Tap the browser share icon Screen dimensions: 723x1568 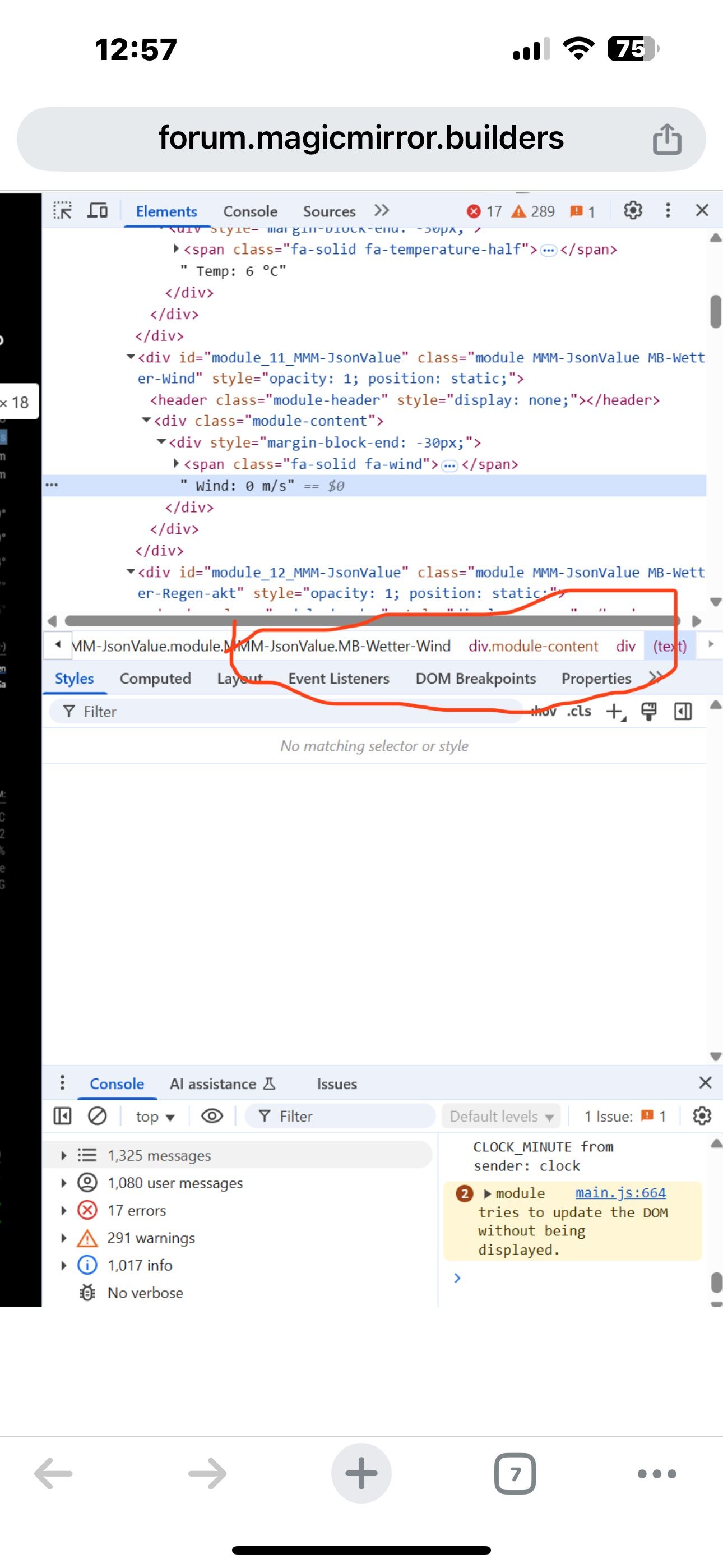pyautogui.click(x=666, y=140)
